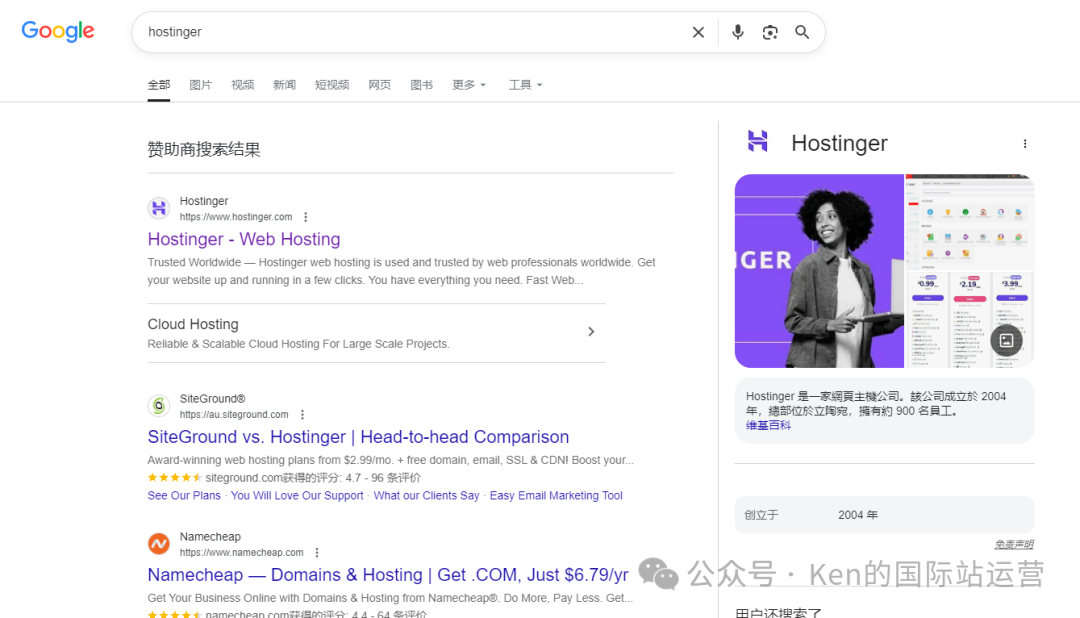The width and height of the screenshot is (1080, 618).
Task: Click the SiteGround 4.7 star rating line
Action: pos(284,477)
